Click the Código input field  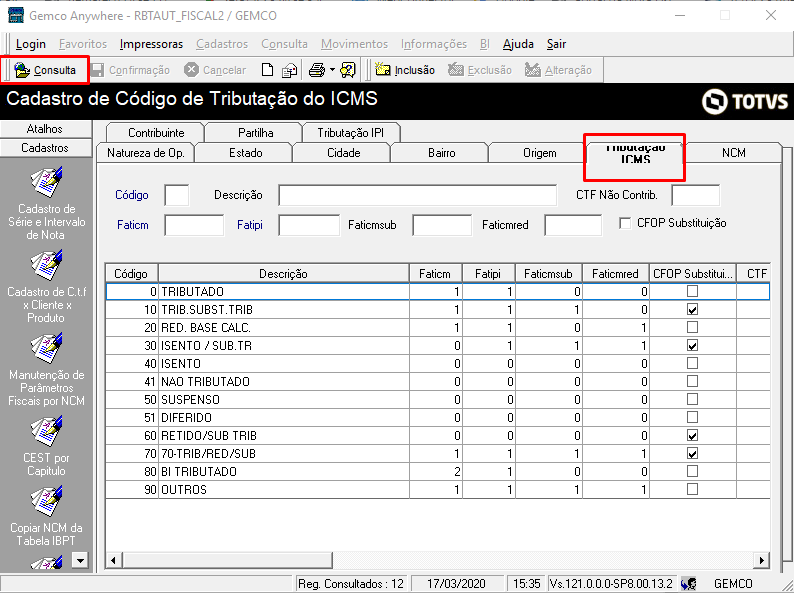click(x=177, y=195)
